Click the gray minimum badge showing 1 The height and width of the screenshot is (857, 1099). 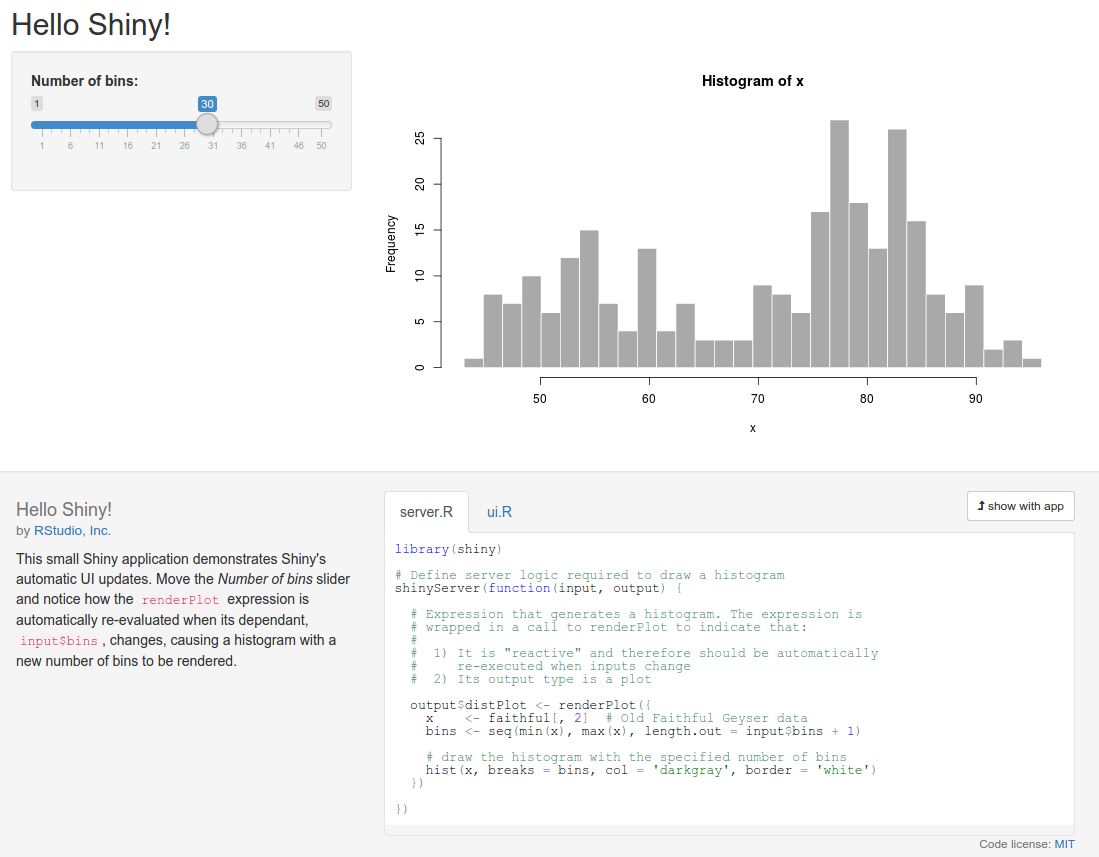(37, 104)
